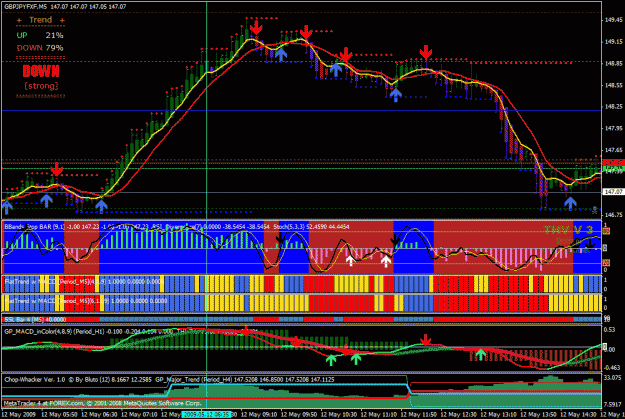Click the 33.075 Chop-Whacker scale value
The image size is (625, 419).
click(x=613, y=377)
